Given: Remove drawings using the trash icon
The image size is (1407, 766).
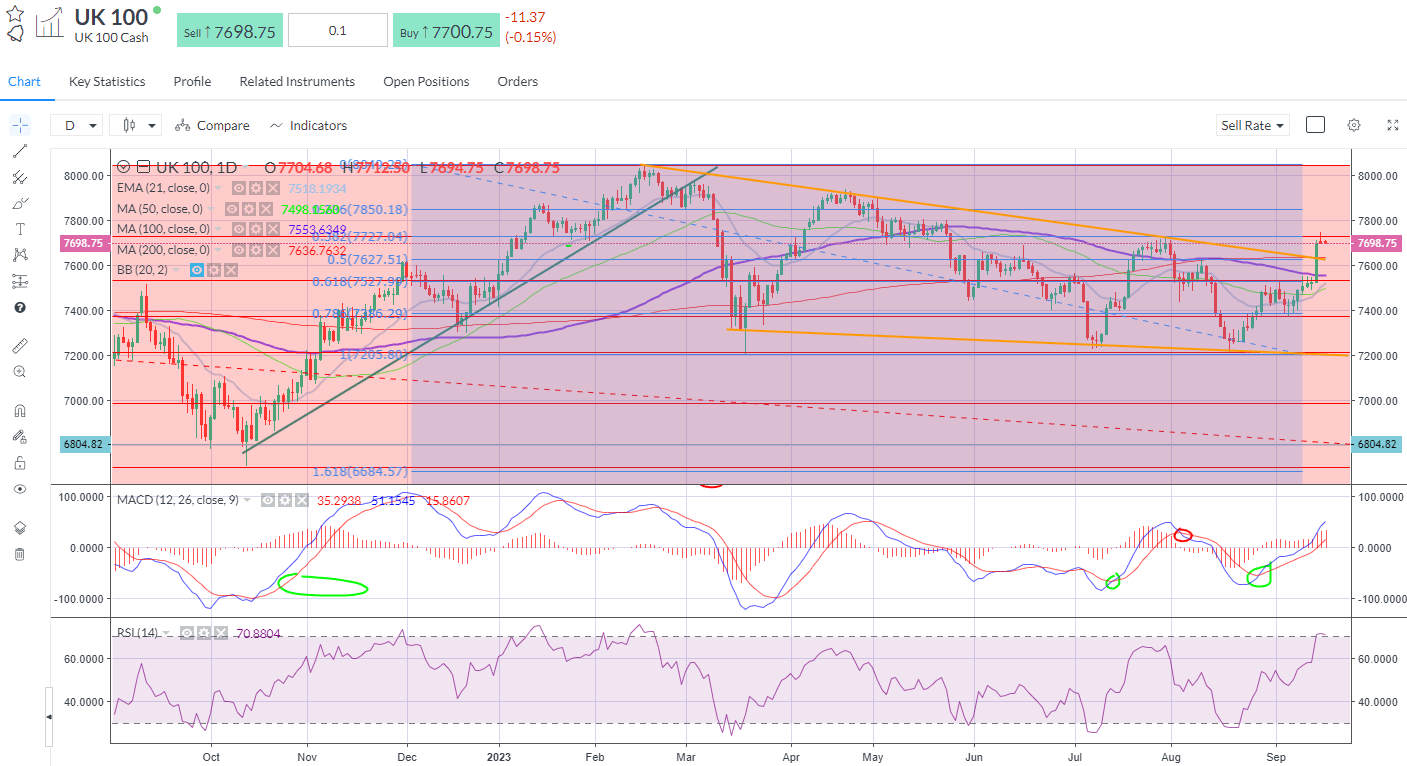Looking at the screenshot, I should [20, 554].
